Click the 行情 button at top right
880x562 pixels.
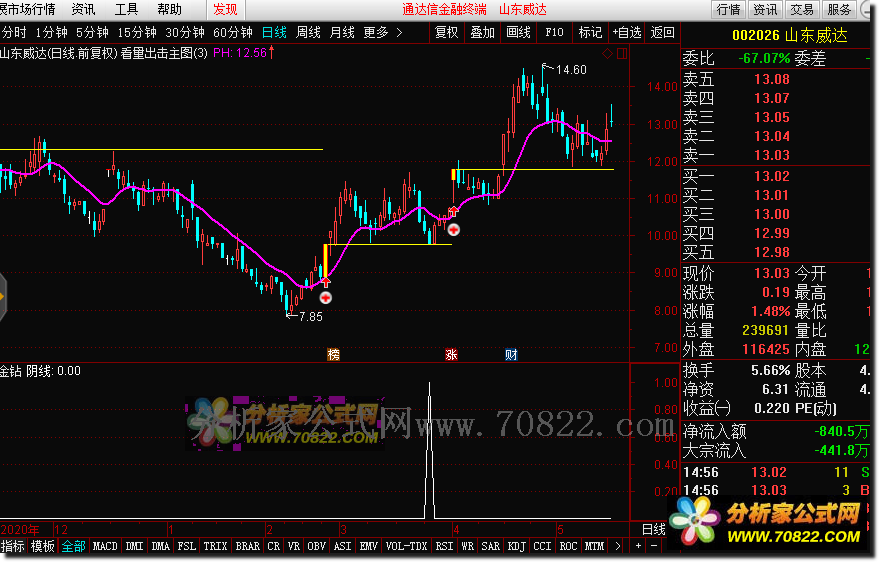coord(729,10)
